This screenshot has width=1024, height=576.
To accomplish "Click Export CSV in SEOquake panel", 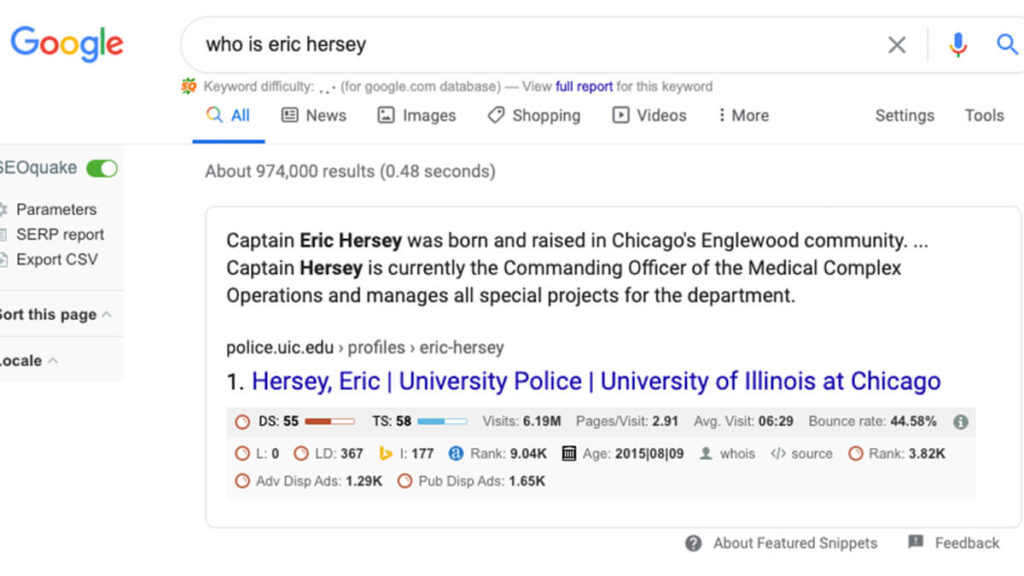I will coord(56,259).
